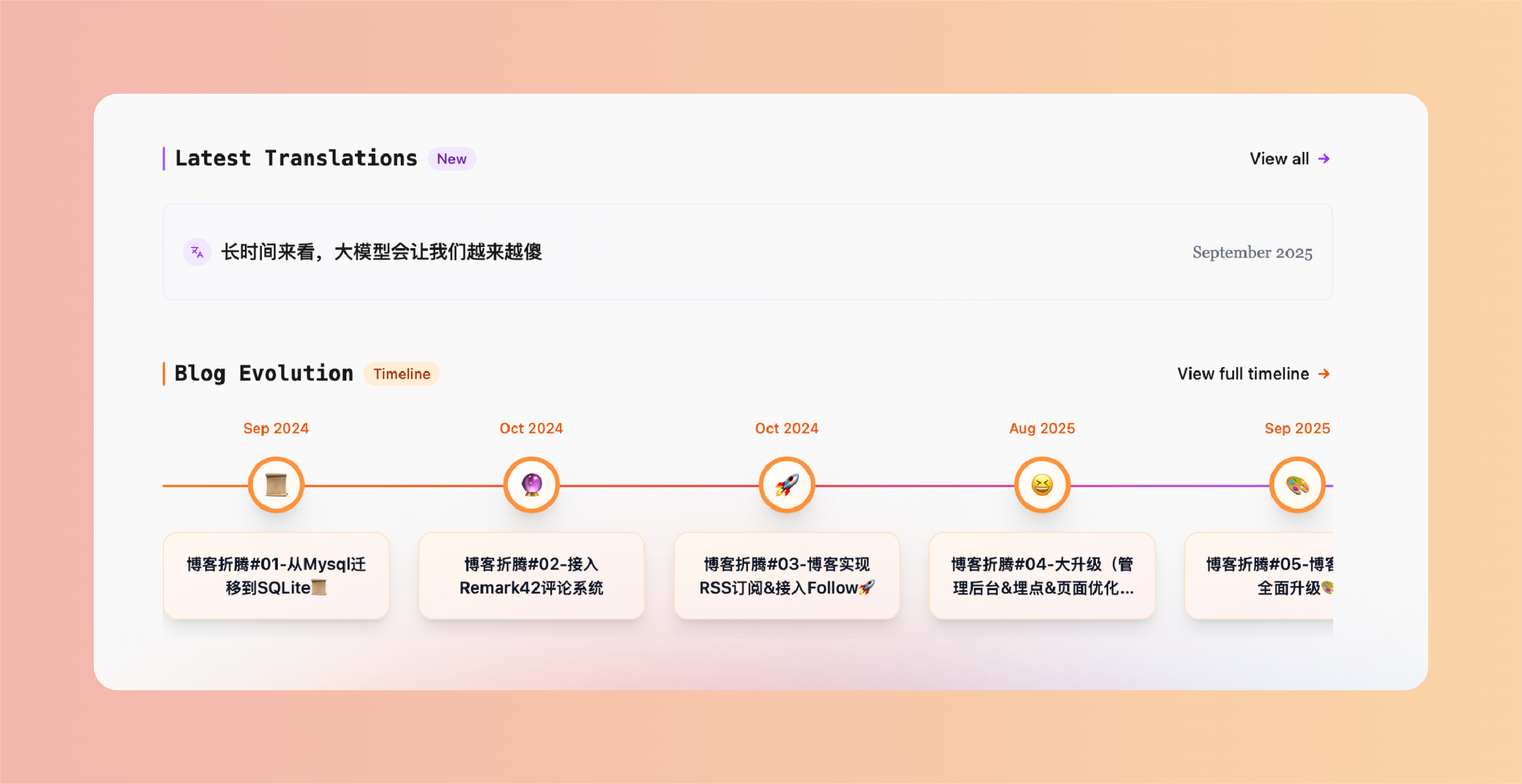The width and height of the screenshot is (1522, 784).
Task: Select the Sep 2024 date label
Action: (x=276, y=428)
